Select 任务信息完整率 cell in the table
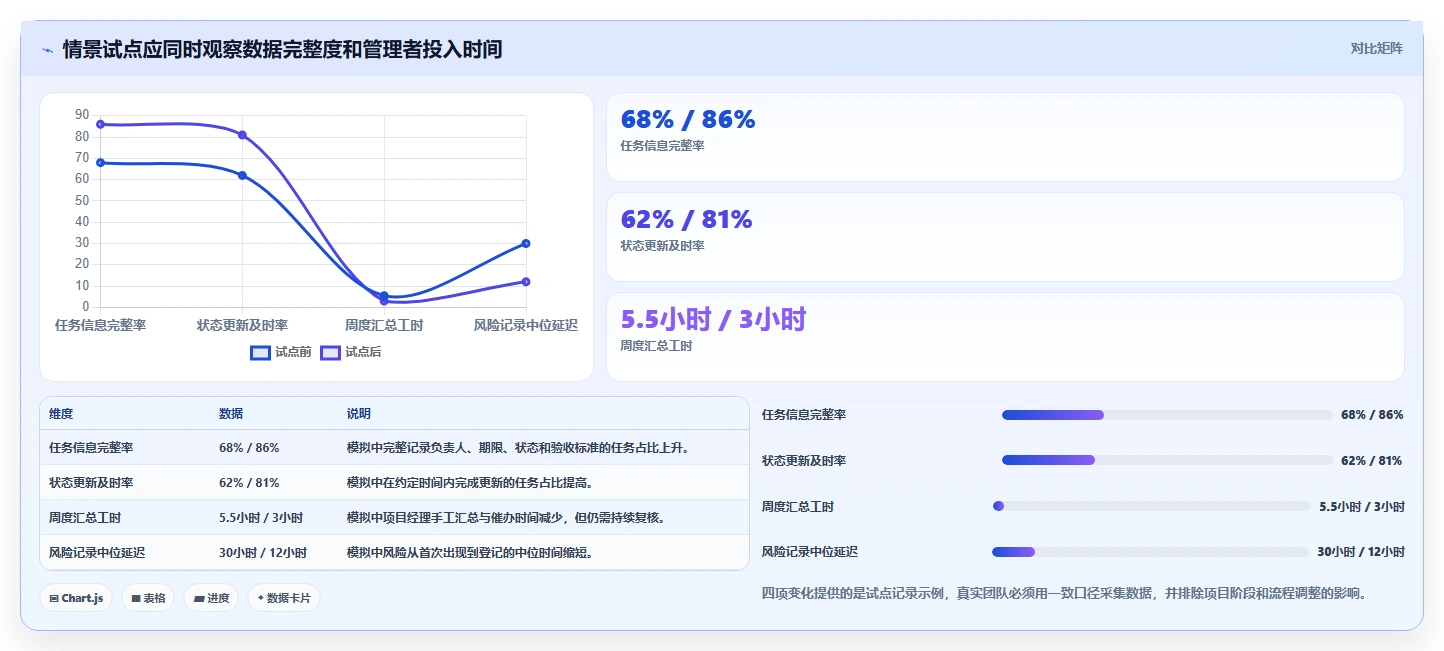The width and height of the screenshot is (1444, 651). (91, 448)
